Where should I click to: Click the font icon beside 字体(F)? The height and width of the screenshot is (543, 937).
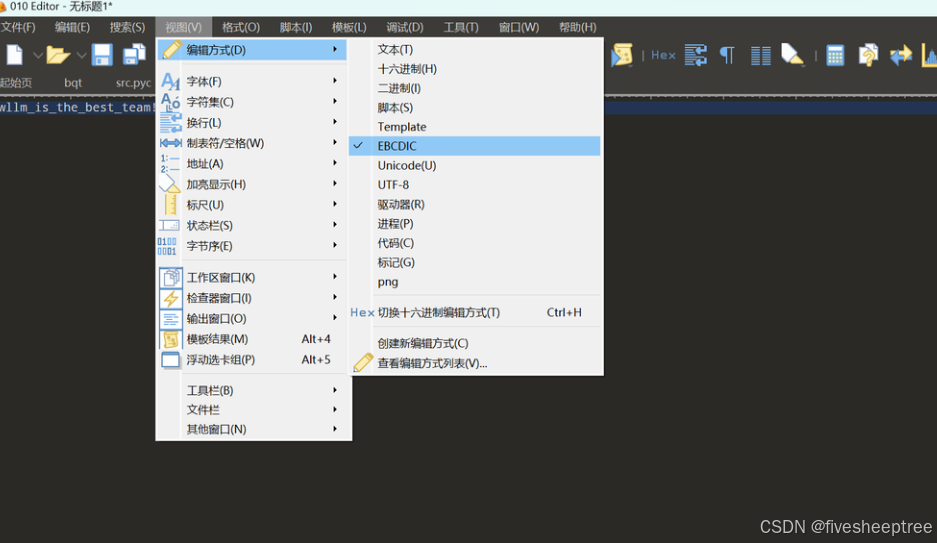[170, 81]
